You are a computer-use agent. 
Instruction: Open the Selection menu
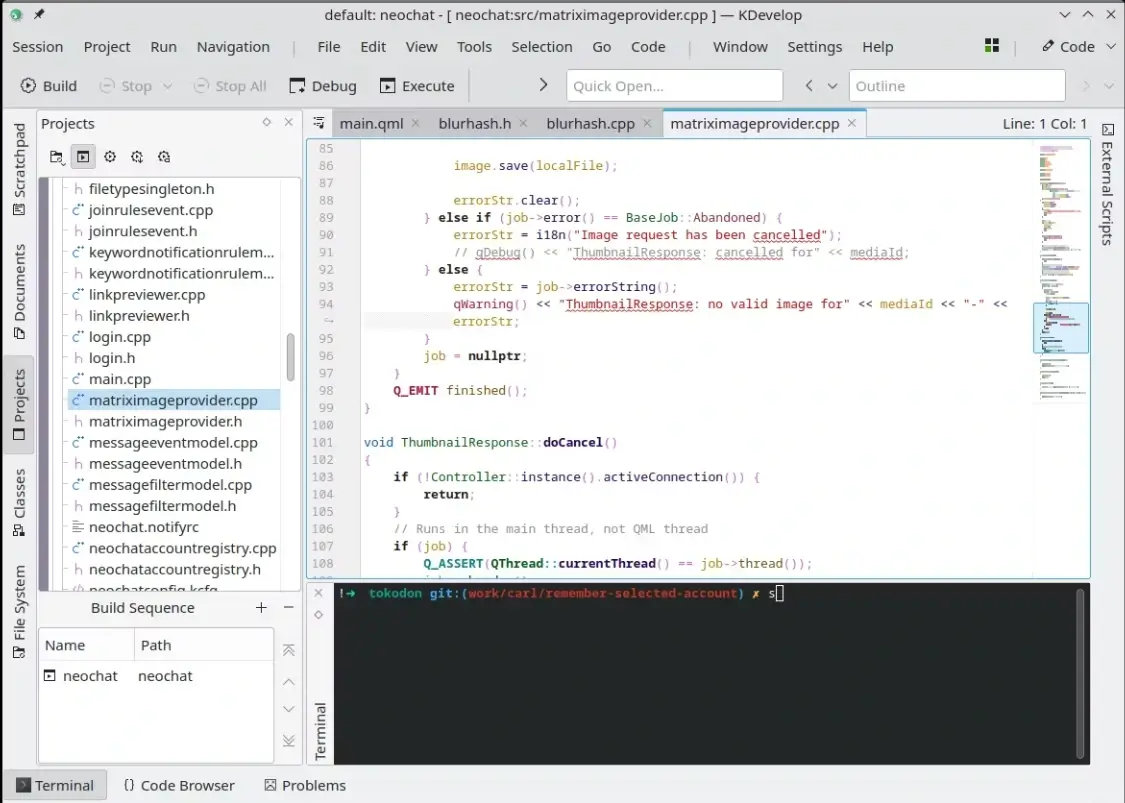[x=542, y=47]
